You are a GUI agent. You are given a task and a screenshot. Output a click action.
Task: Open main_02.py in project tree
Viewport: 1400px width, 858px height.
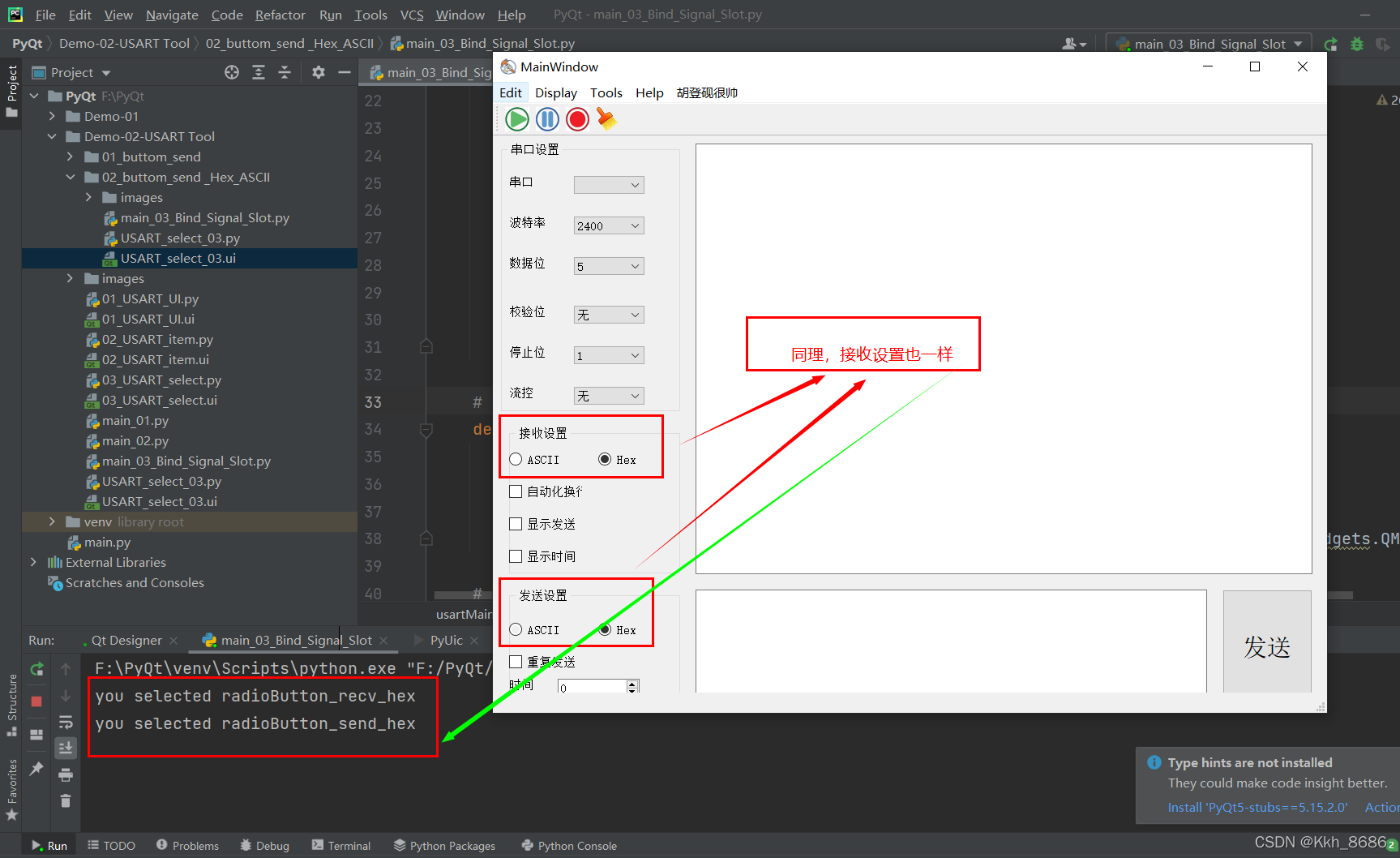coord(135,441)
